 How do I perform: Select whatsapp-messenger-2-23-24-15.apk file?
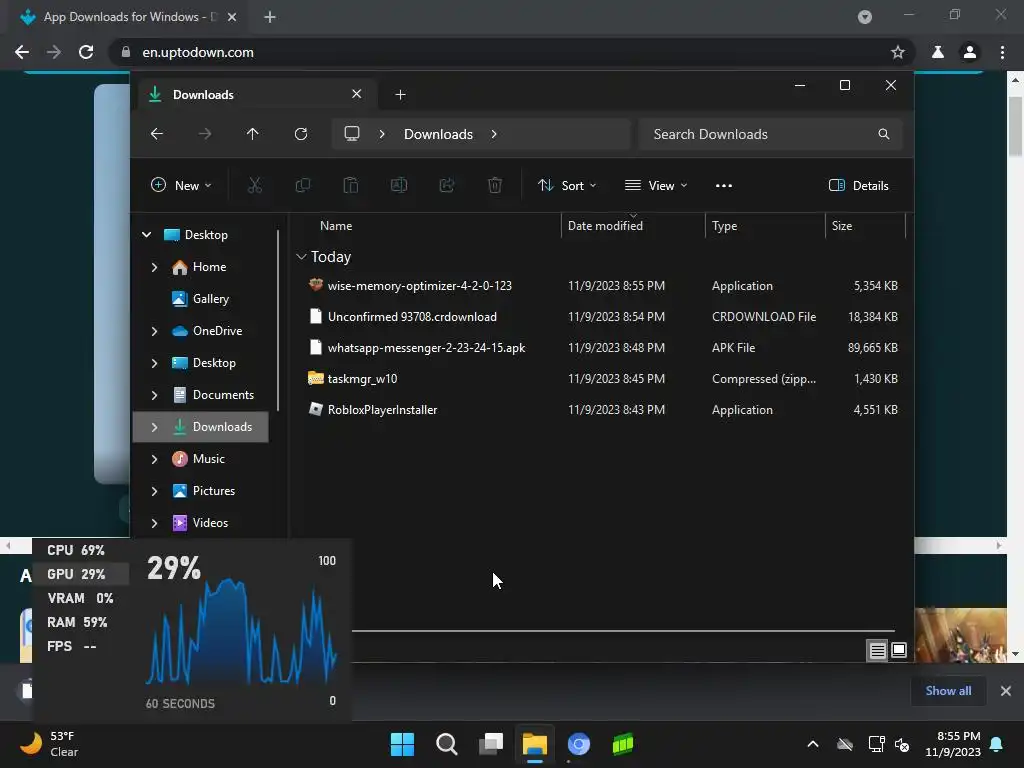601,348
